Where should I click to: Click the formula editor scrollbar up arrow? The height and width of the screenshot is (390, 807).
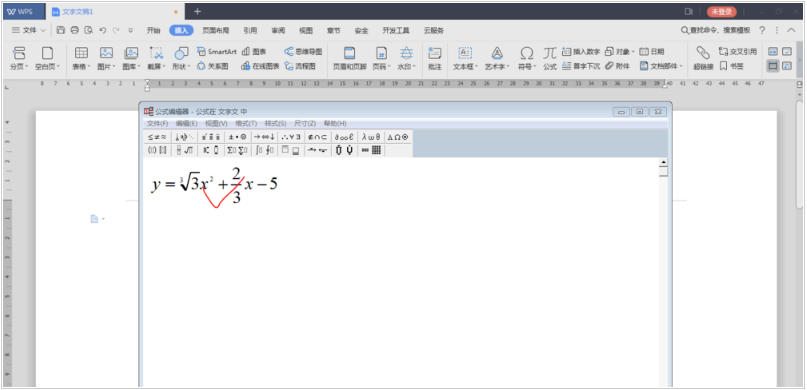[663, 162]
